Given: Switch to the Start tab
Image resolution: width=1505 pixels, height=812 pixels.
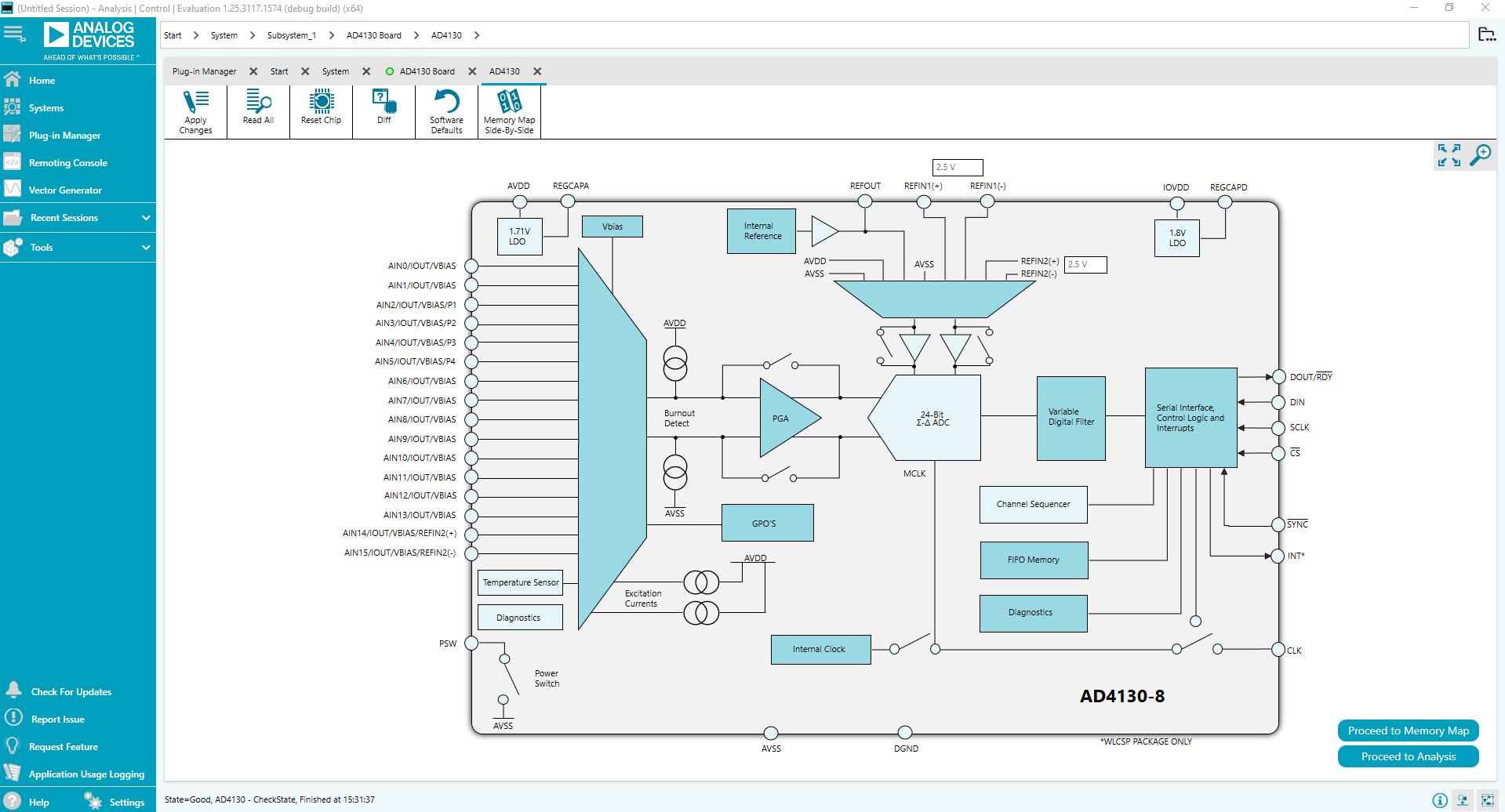Looking at the screenshot, I should click(279, 71).
